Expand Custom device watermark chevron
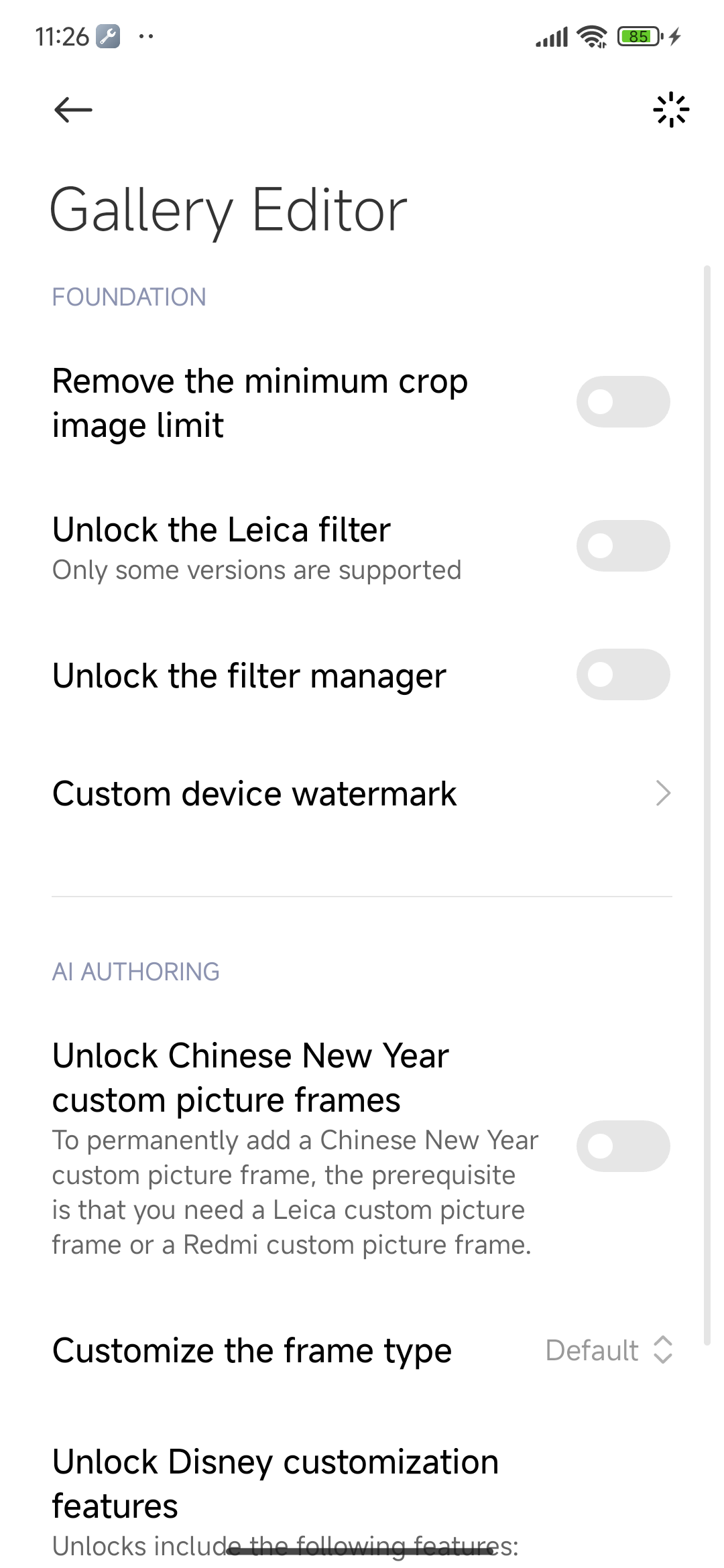Viewport: 724px width, 1568px height. pos(662,793)
